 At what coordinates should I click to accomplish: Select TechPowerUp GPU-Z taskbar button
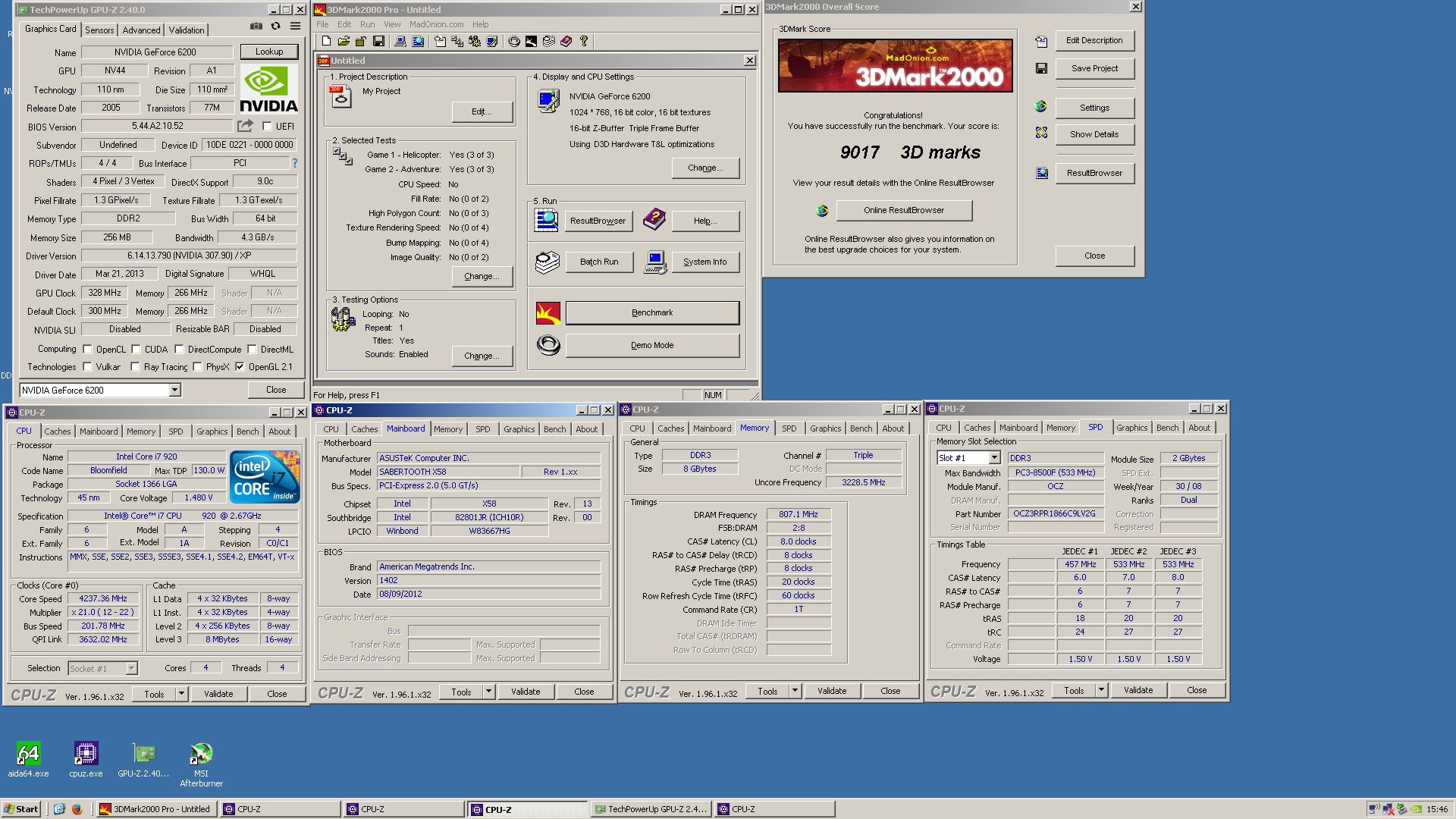(651, 809)
